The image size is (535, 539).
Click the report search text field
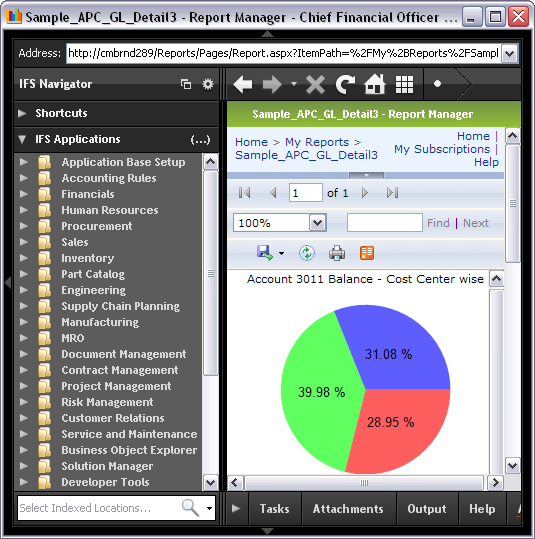(384, 223)
